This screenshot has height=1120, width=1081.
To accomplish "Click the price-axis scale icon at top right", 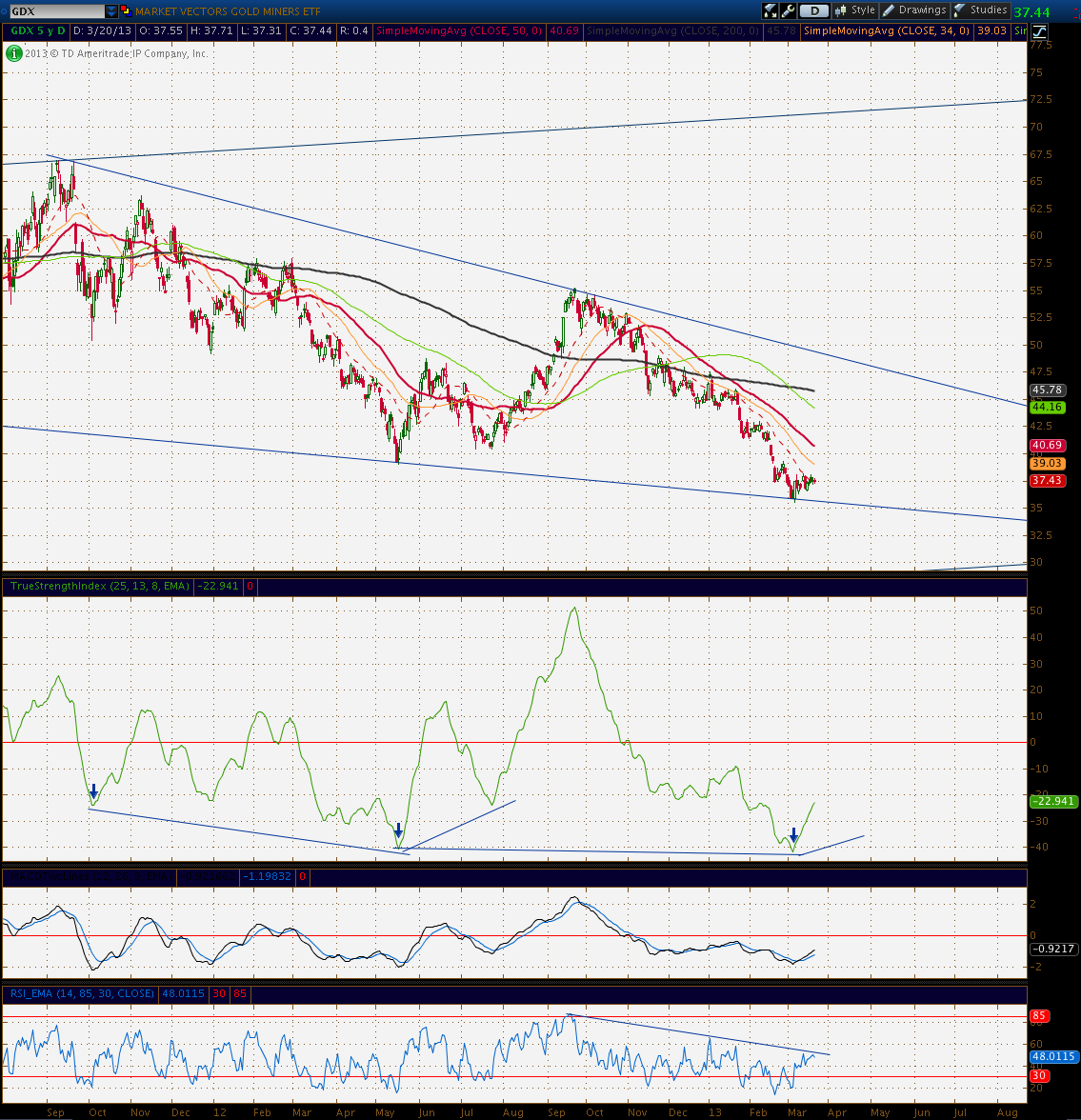I will (x=1039, y=31).
